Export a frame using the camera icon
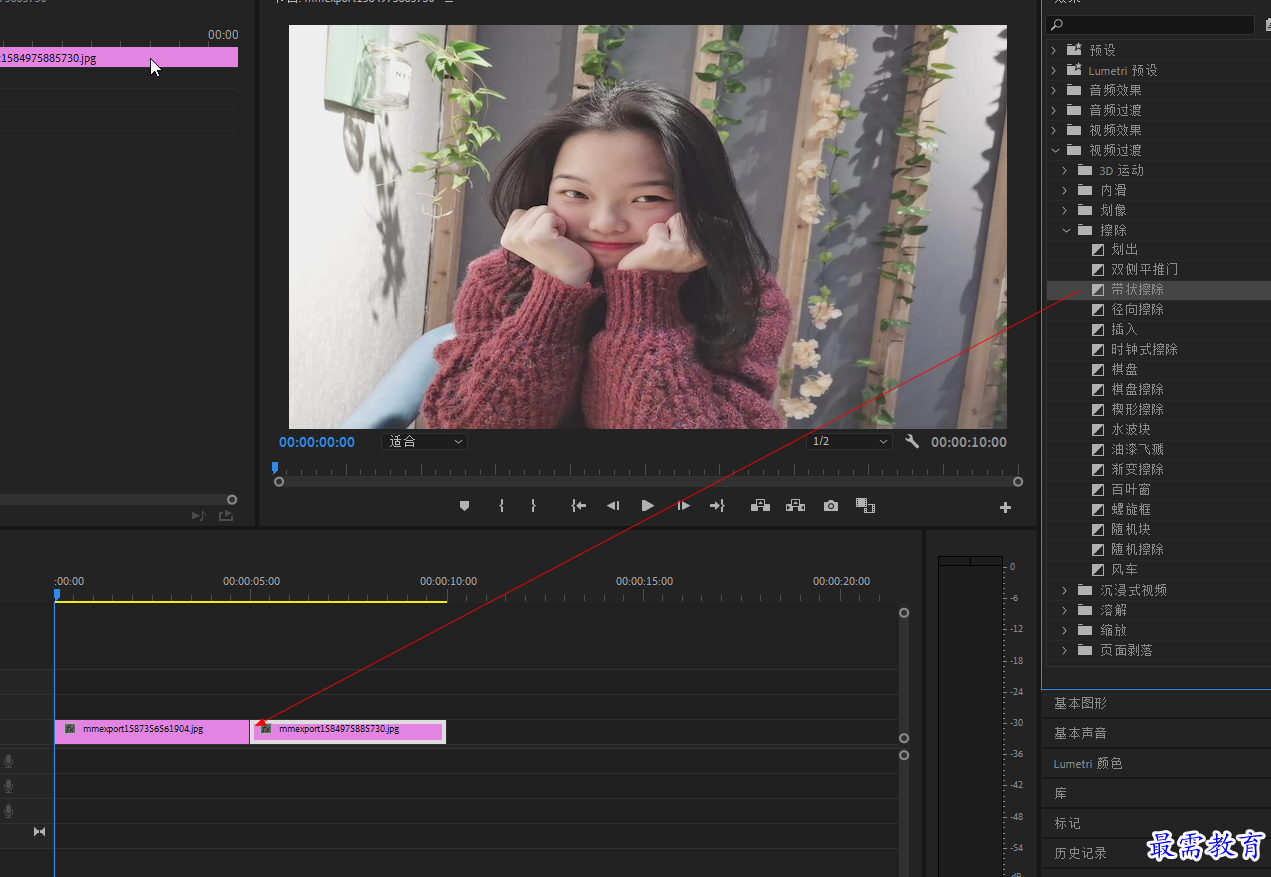 [831, 506]
